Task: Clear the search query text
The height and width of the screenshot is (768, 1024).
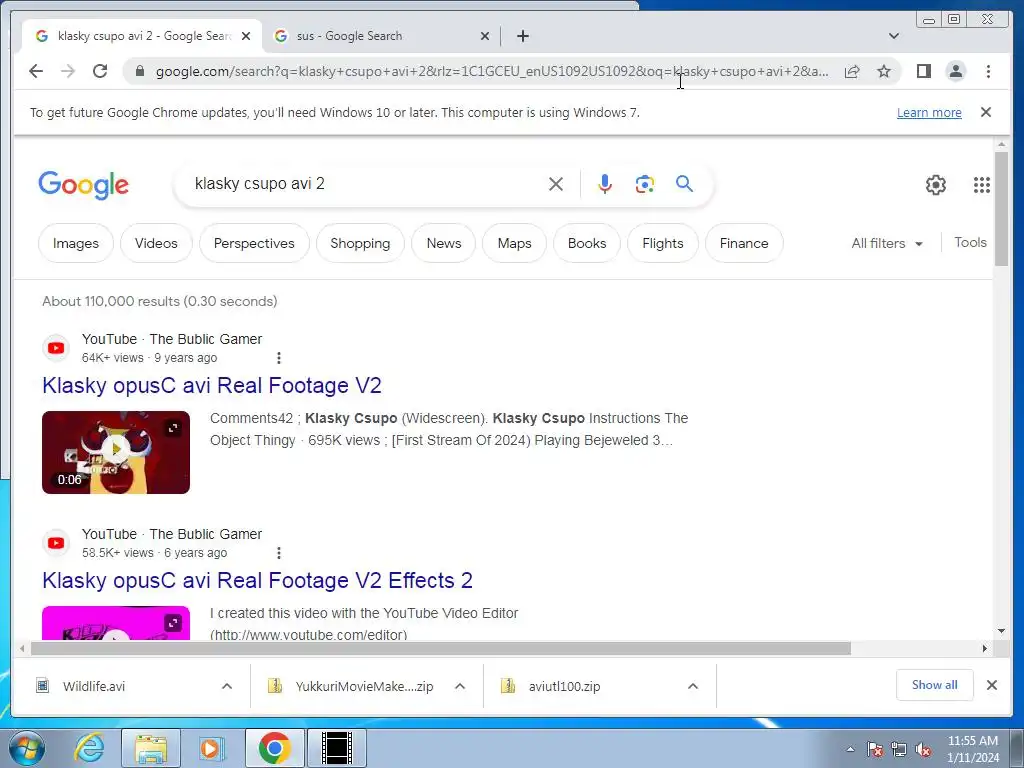Action: coord(556,184)
